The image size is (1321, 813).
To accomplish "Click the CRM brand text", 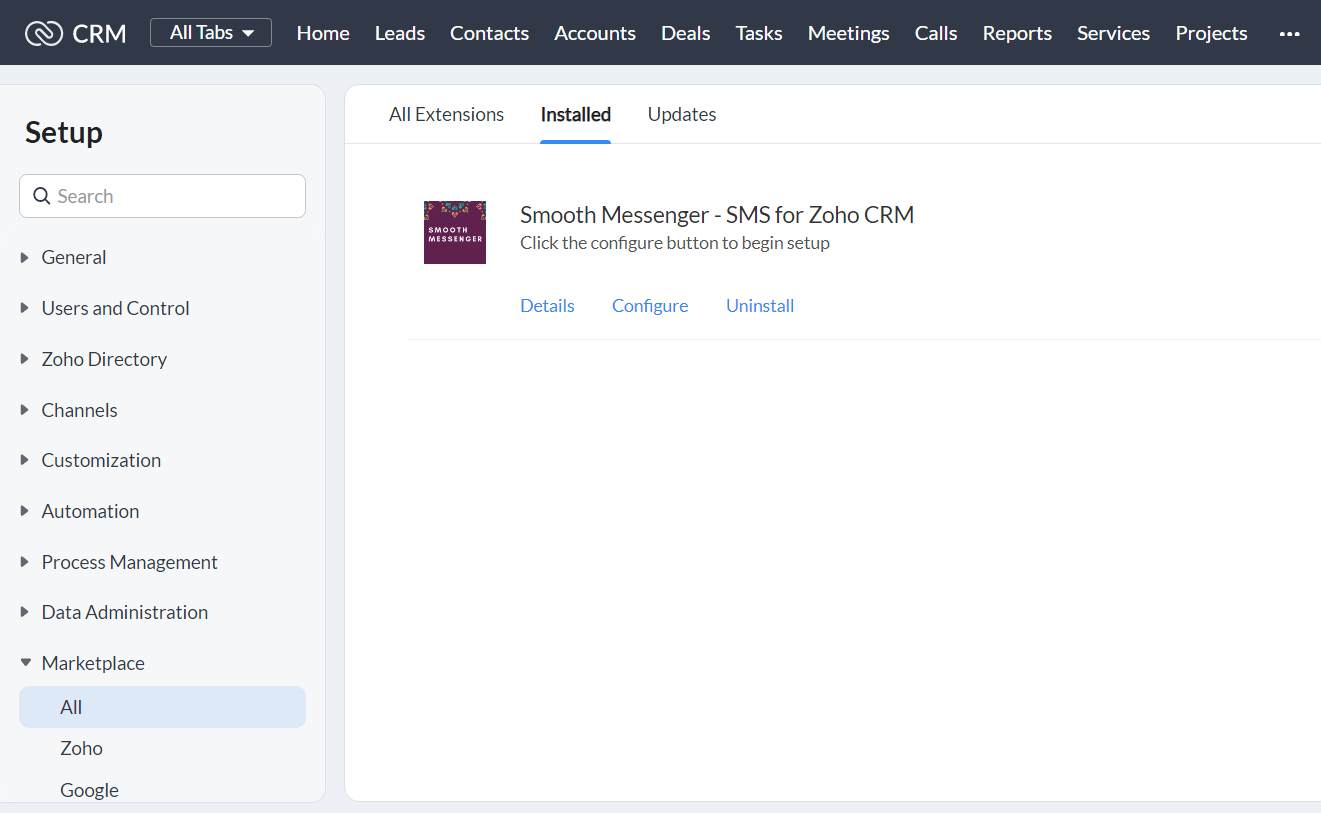I will pos(99,33).
